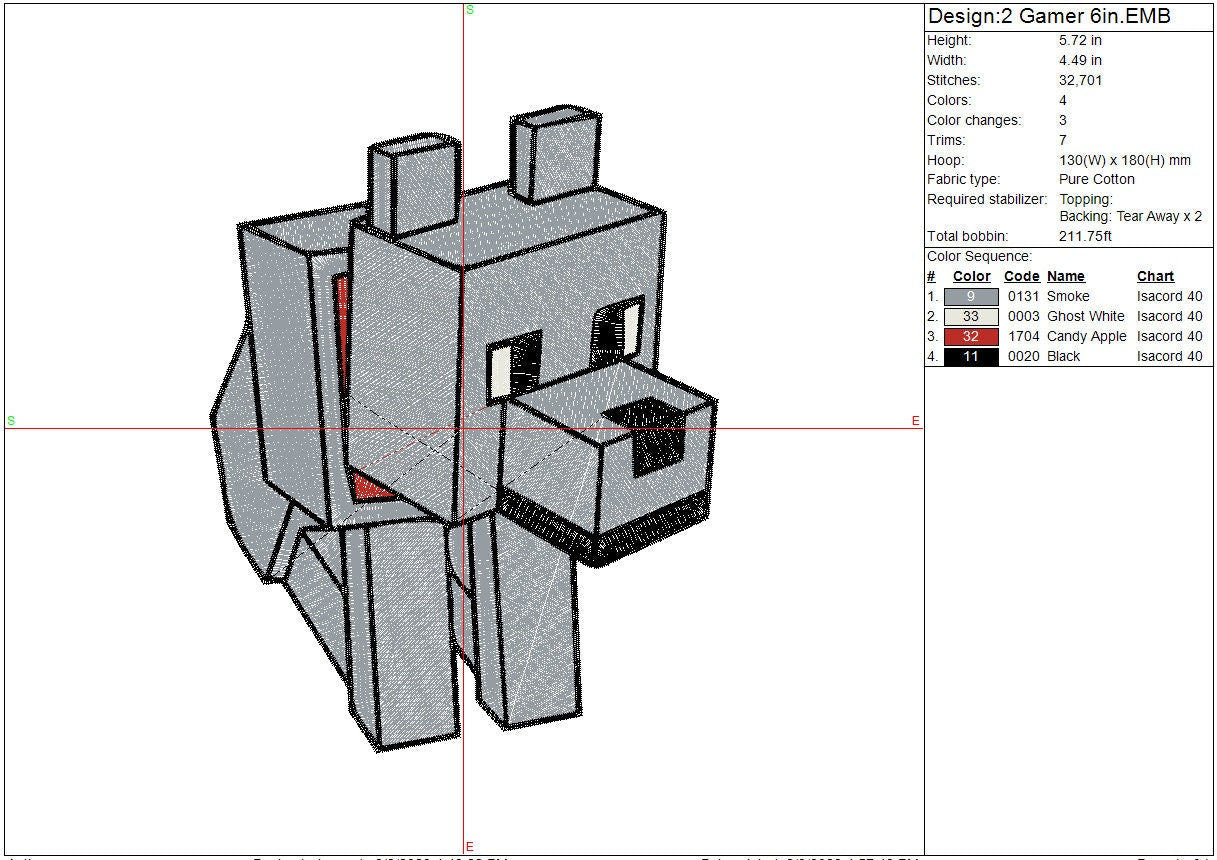1217x860 pixels.
Task: Click the stitches count value 32,701
Action: coord(1080,80)
